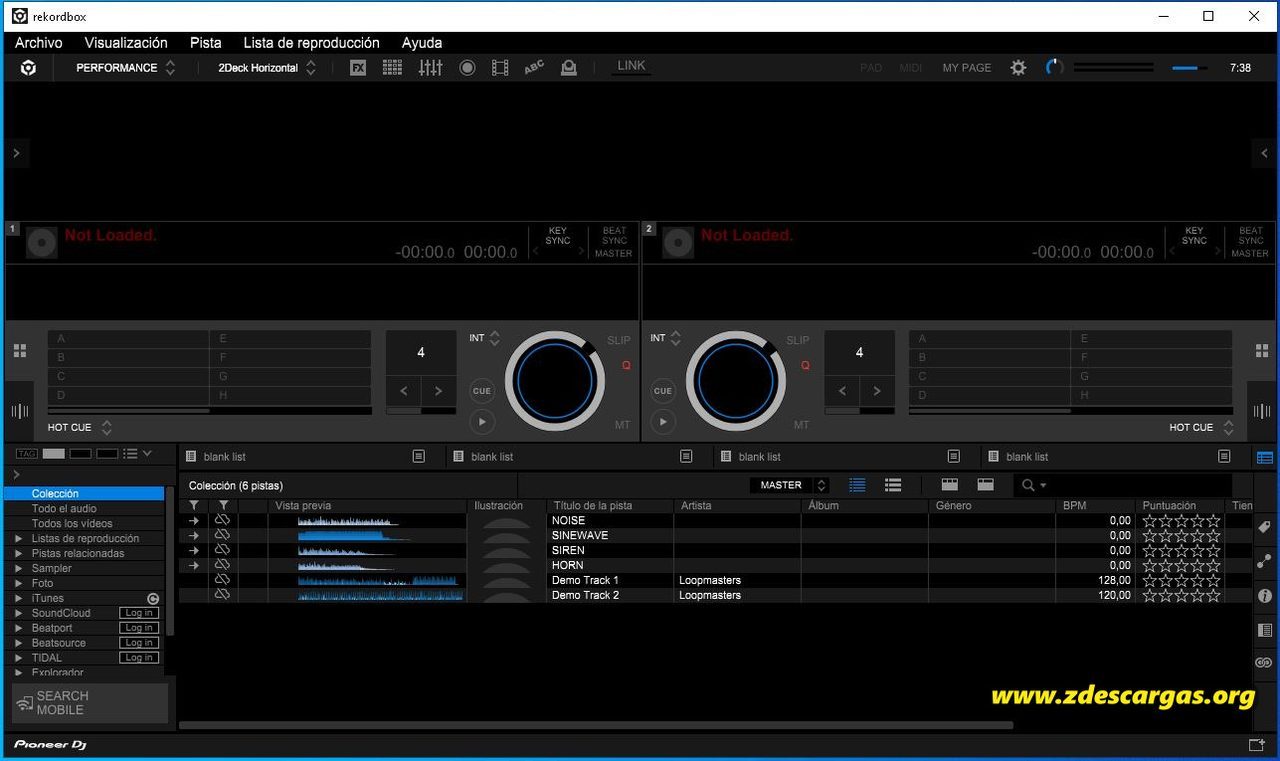Open the Visualización menu
This screenshot has height=761, width=1280.
point(126,43)
